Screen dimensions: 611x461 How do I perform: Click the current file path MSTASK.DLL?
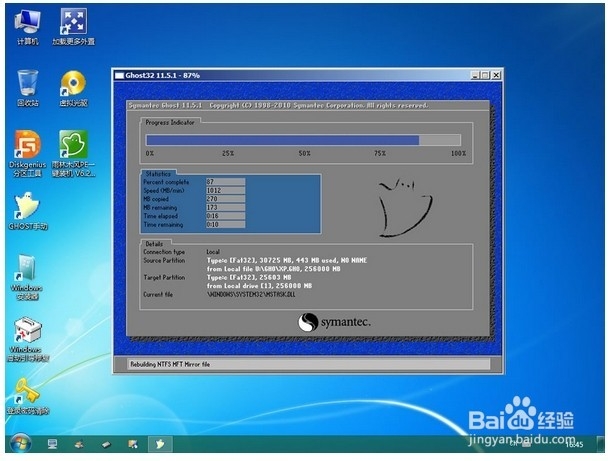(x=251, y=294)
